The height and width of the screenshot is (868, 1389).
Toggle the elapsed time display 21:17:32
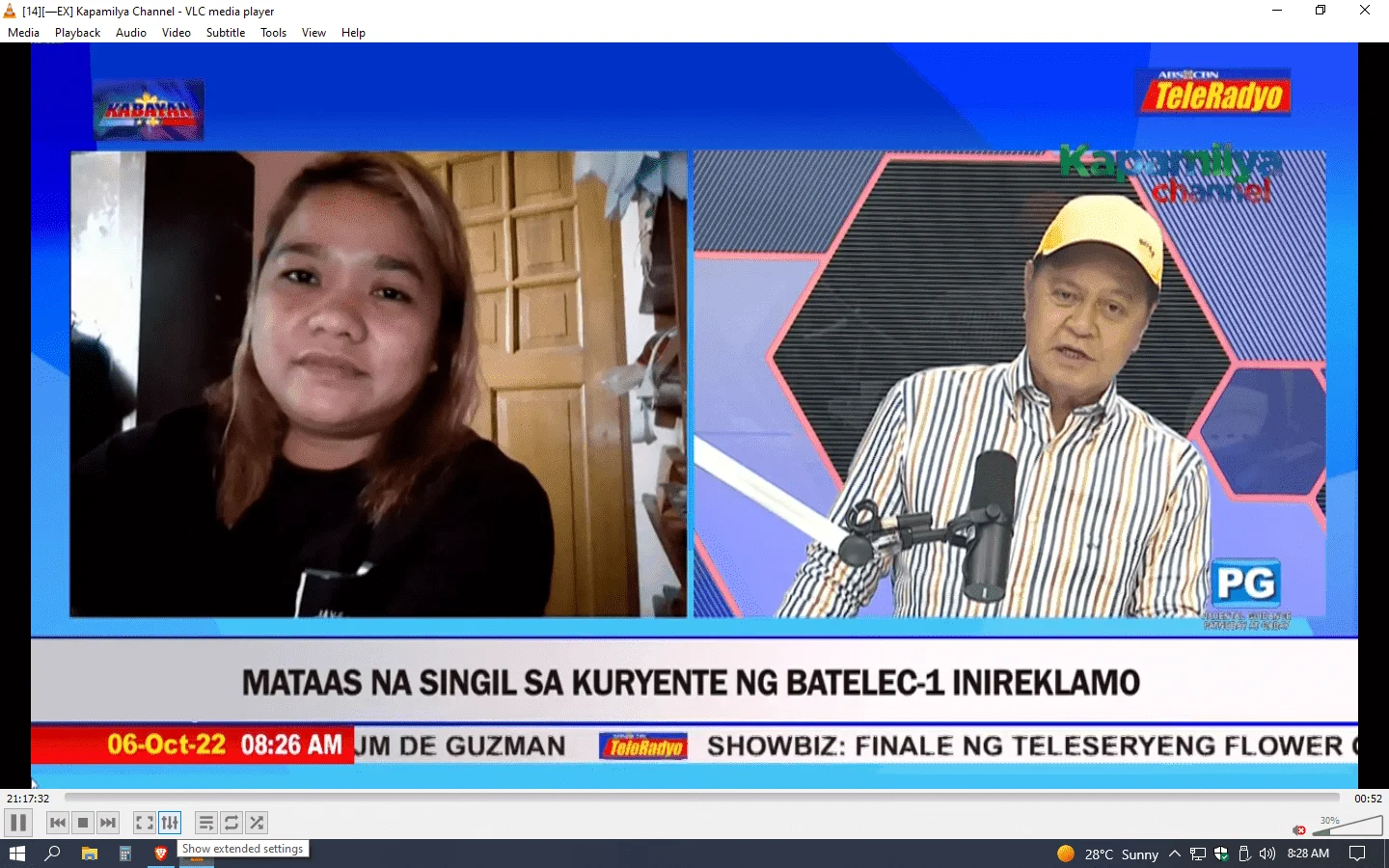click(x=28, y=799)
